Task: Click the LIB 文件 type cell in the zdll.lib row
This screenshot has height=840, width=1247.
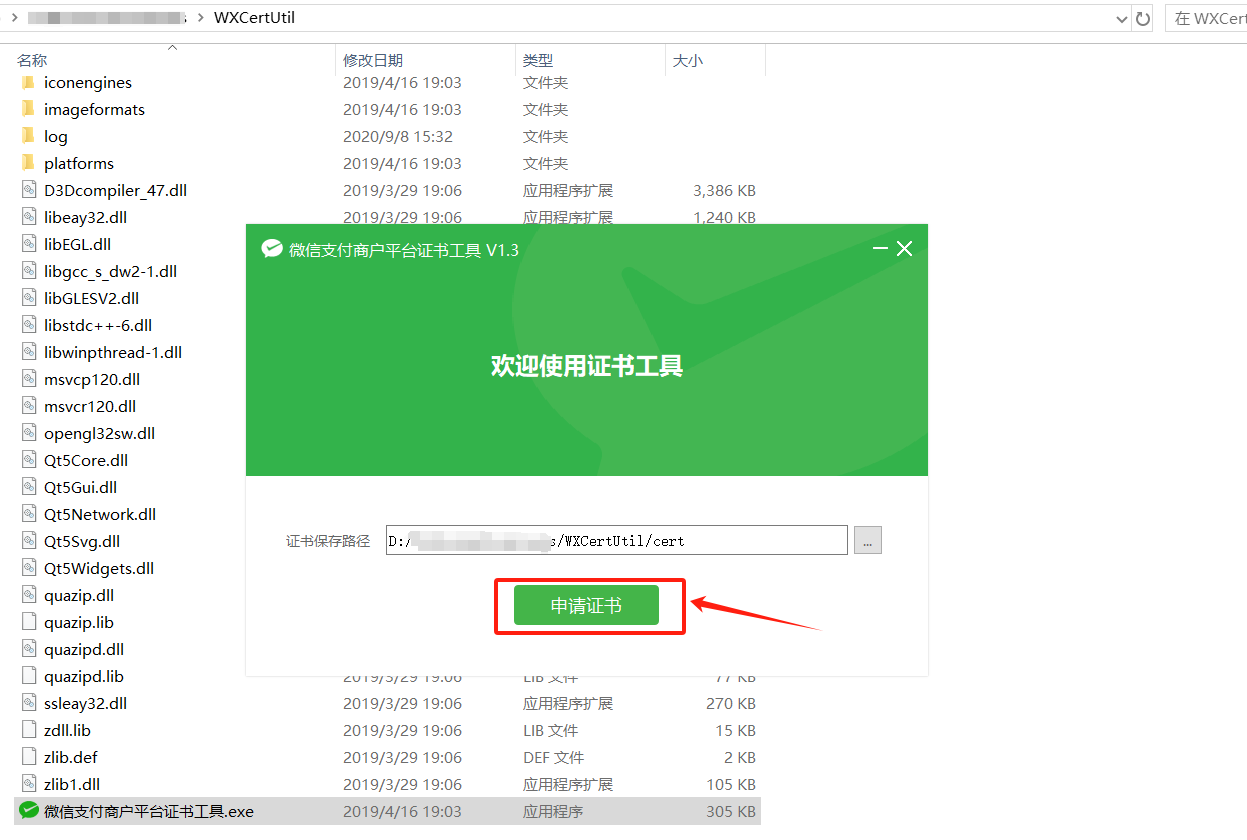Action: coord(550,730)
